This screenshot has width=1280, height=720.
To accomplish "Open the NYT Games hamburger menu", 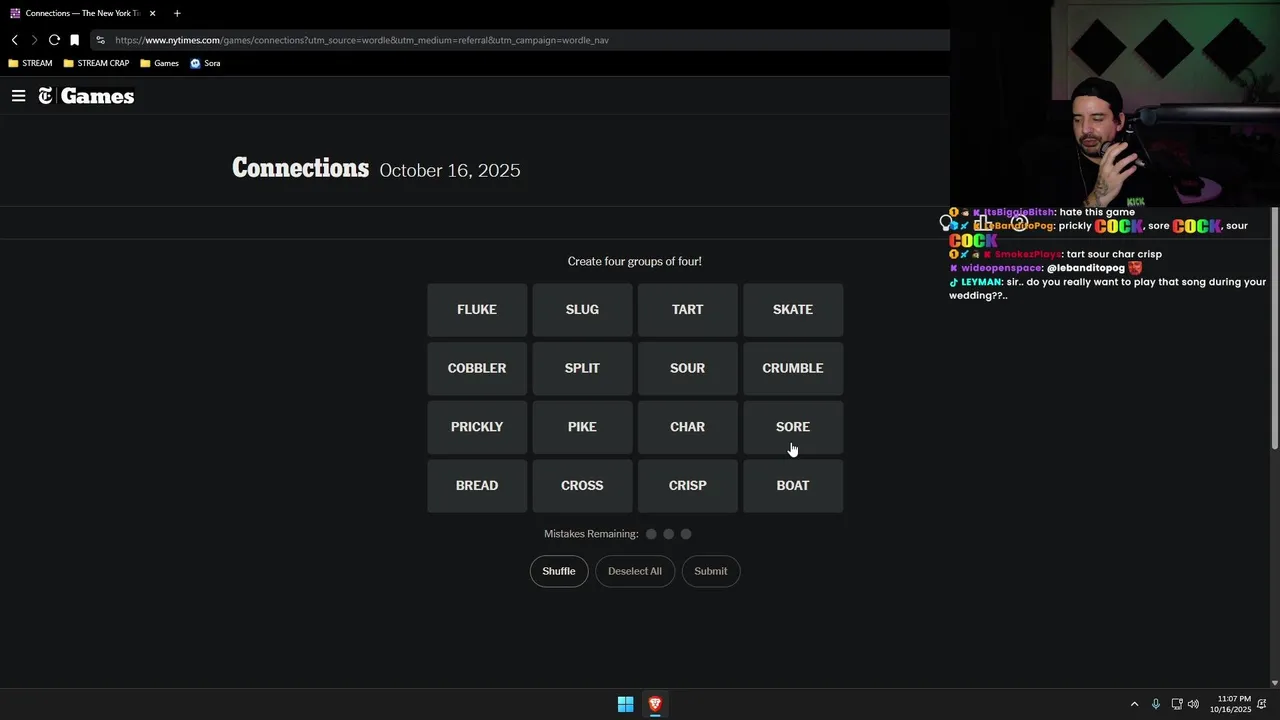I will 19,96.
